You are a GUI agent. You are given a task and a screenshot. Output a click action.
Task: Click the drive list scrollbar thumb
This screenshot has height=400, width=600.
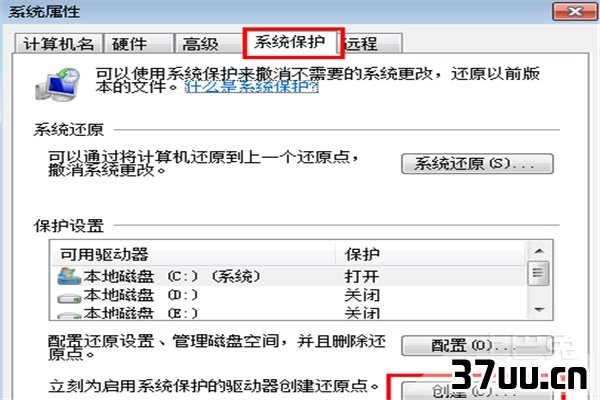pos(538,273)
